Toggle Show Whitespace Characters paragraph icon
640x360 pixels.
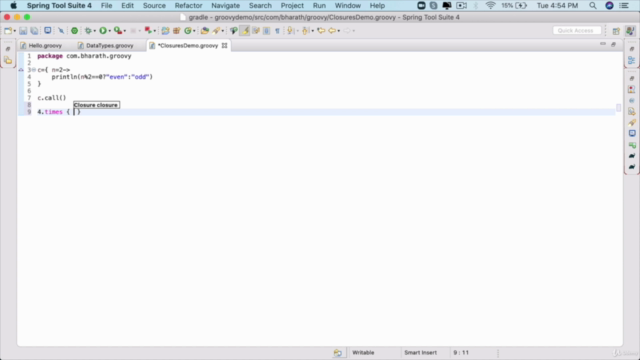click(277, 31)
